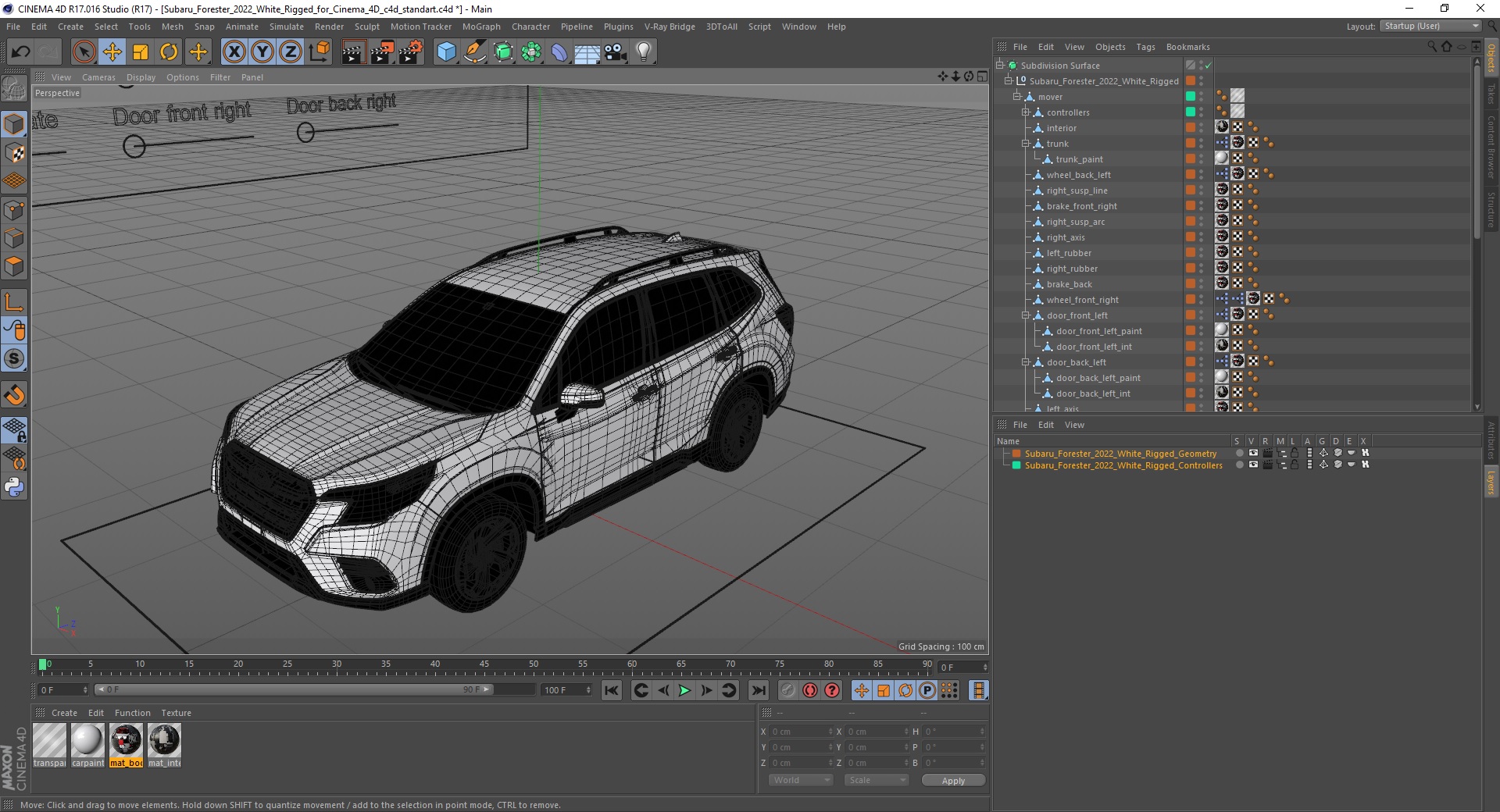Click Make Editable icon in left sidebar

(x=14, y=89)
